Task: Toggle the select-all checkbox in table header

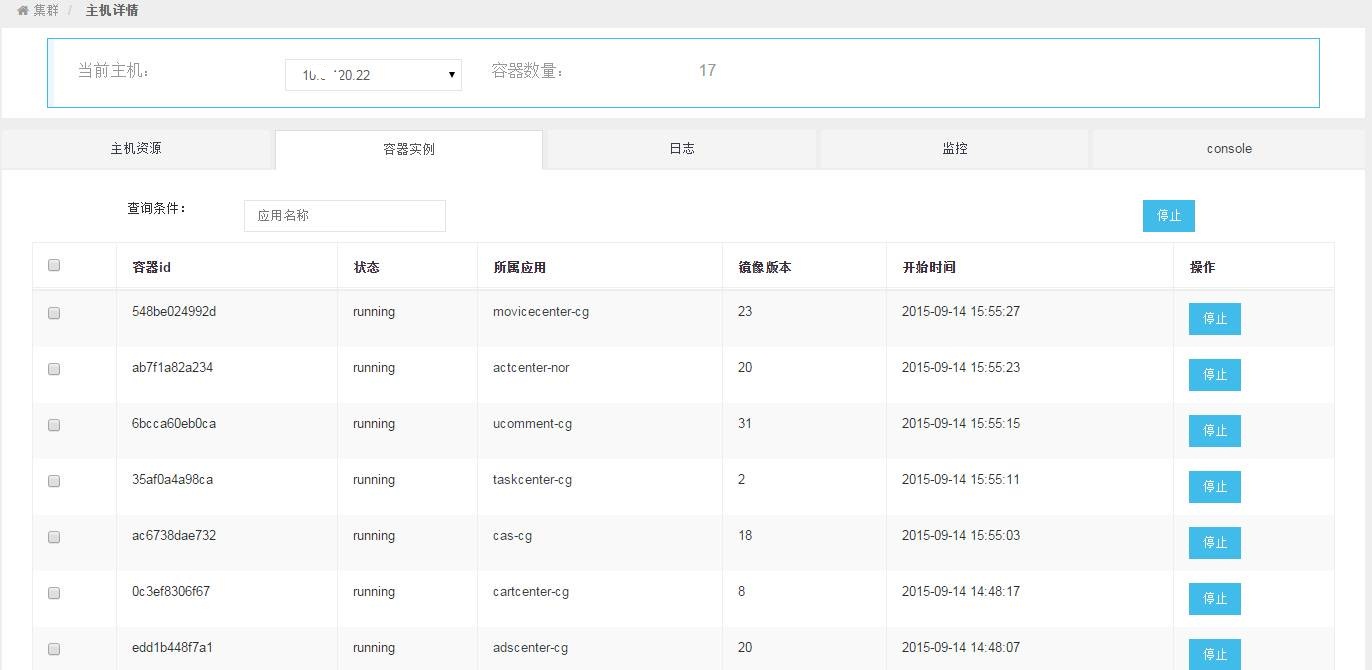Action: [54, 265]
